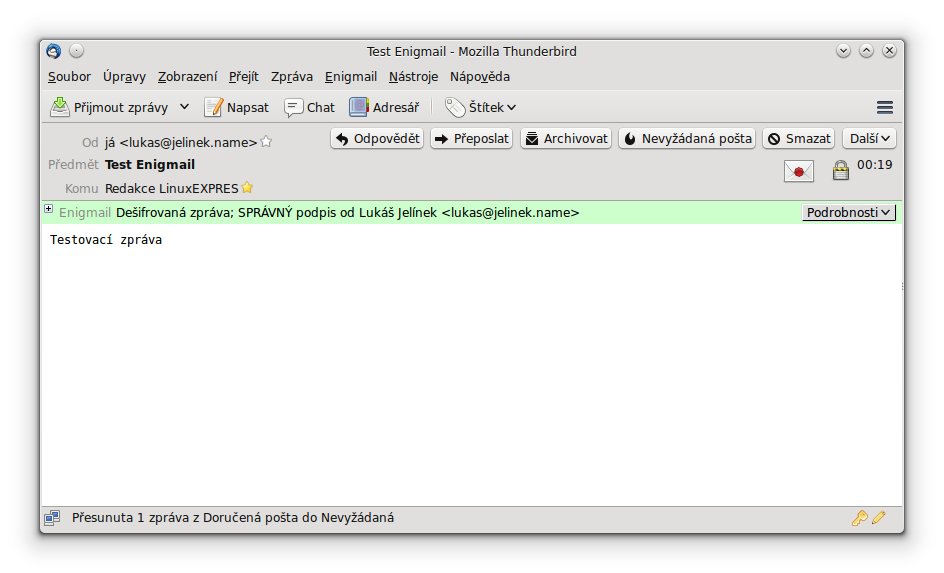Minimize the window with the down-chevron button
Image resolution: width=944 pixels, height=573 pixels.
point(843,51)
